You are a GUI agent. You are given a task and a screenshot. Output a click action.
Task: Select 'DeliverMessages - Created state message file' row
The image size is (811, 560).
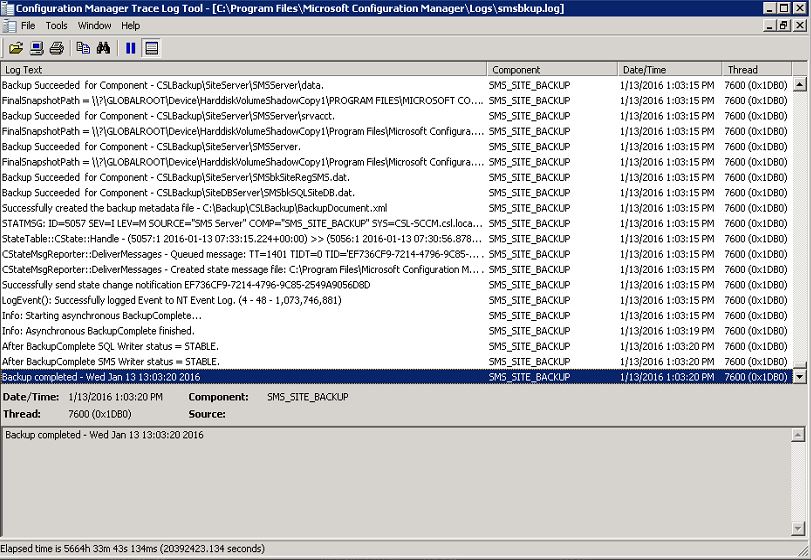pyautogui.click(x=396, y=270)
